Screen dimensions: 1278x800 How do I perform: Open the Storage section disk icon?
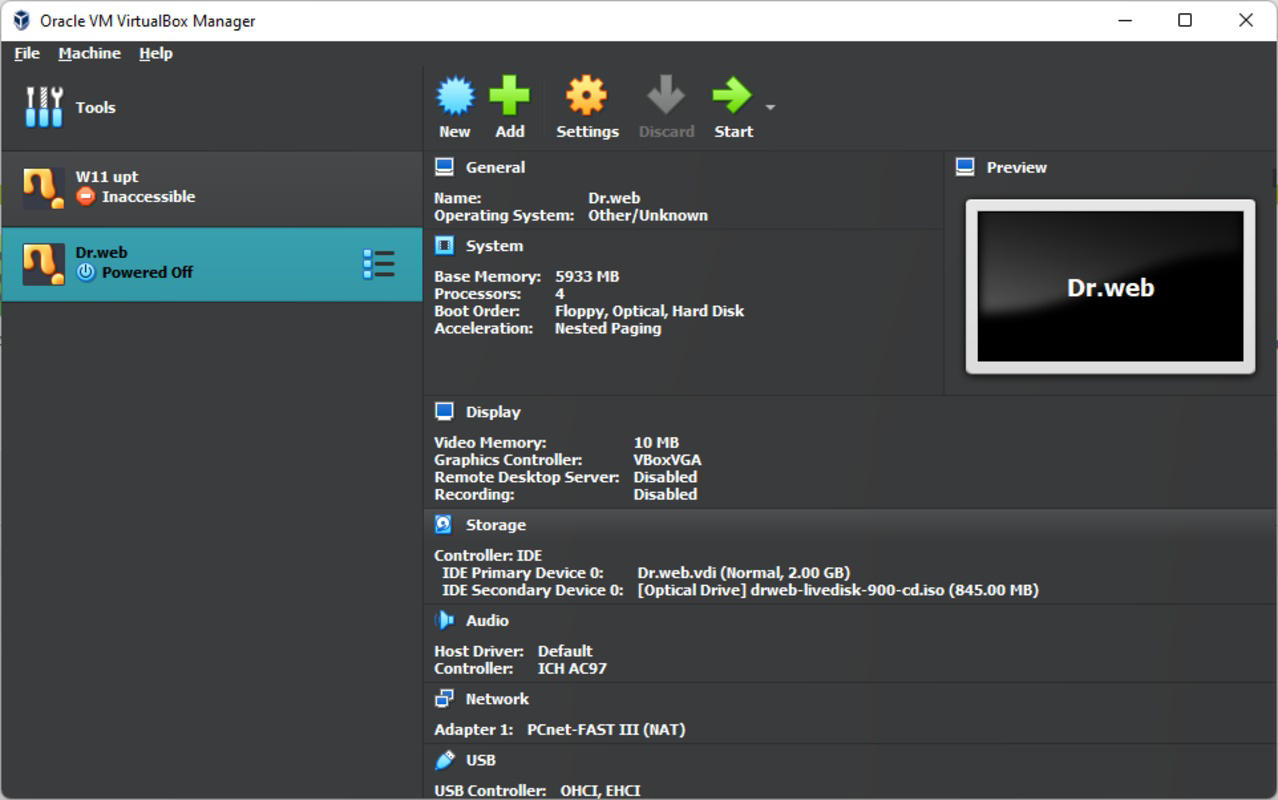[444, 523]
